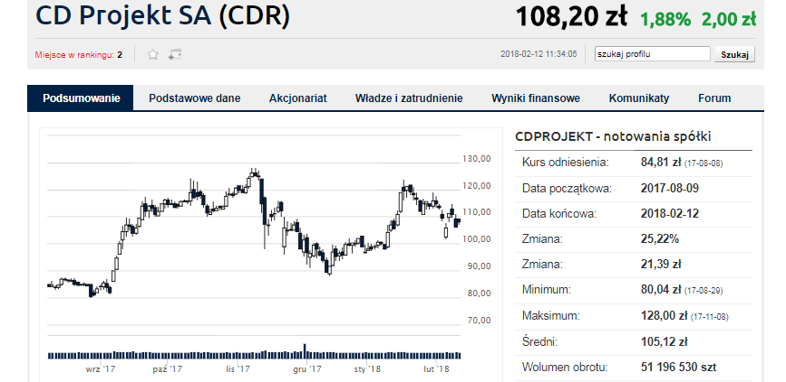Open the Komunikaty tab
The image size is (786, 382).
639,98
